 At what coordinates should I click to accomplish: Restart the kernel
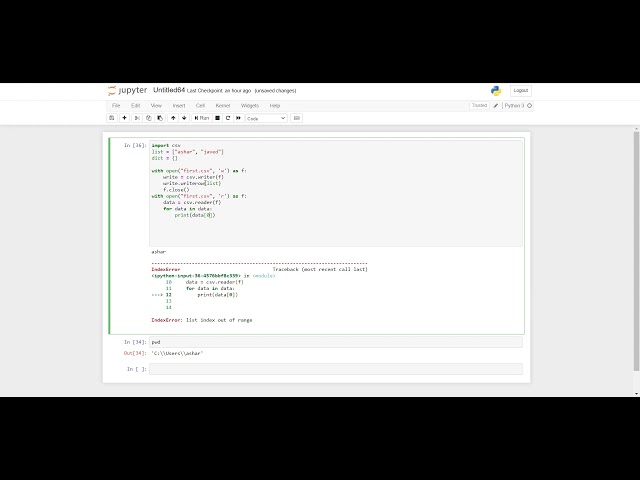tap(228, 118)
